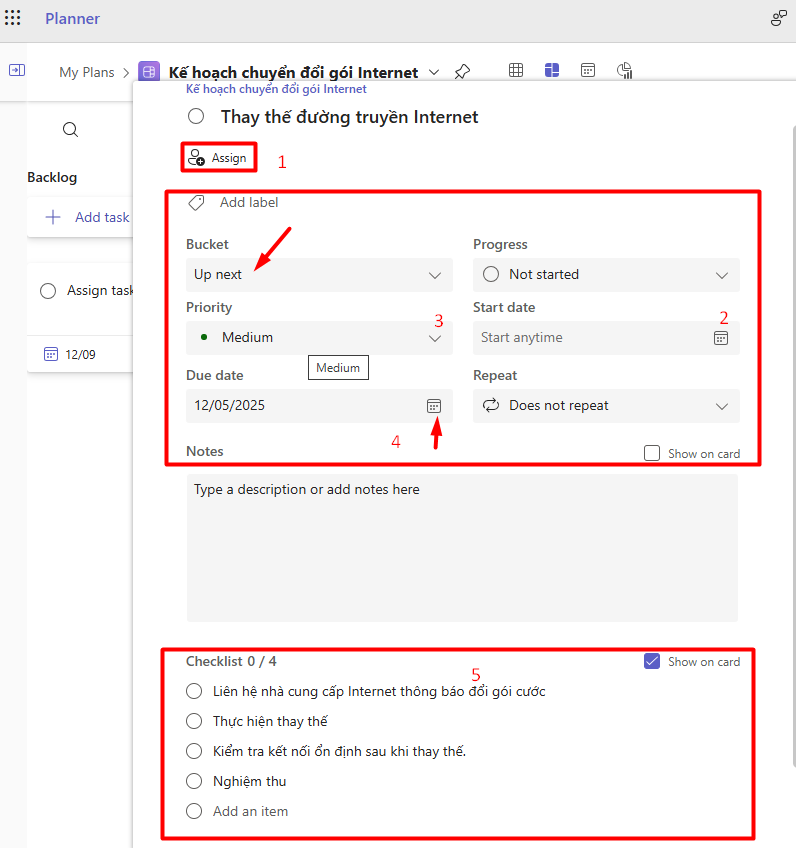The height and width of the screenshot is (848, 796).
Task: Open the Start date calendar picker
Action: coord(720,338)
